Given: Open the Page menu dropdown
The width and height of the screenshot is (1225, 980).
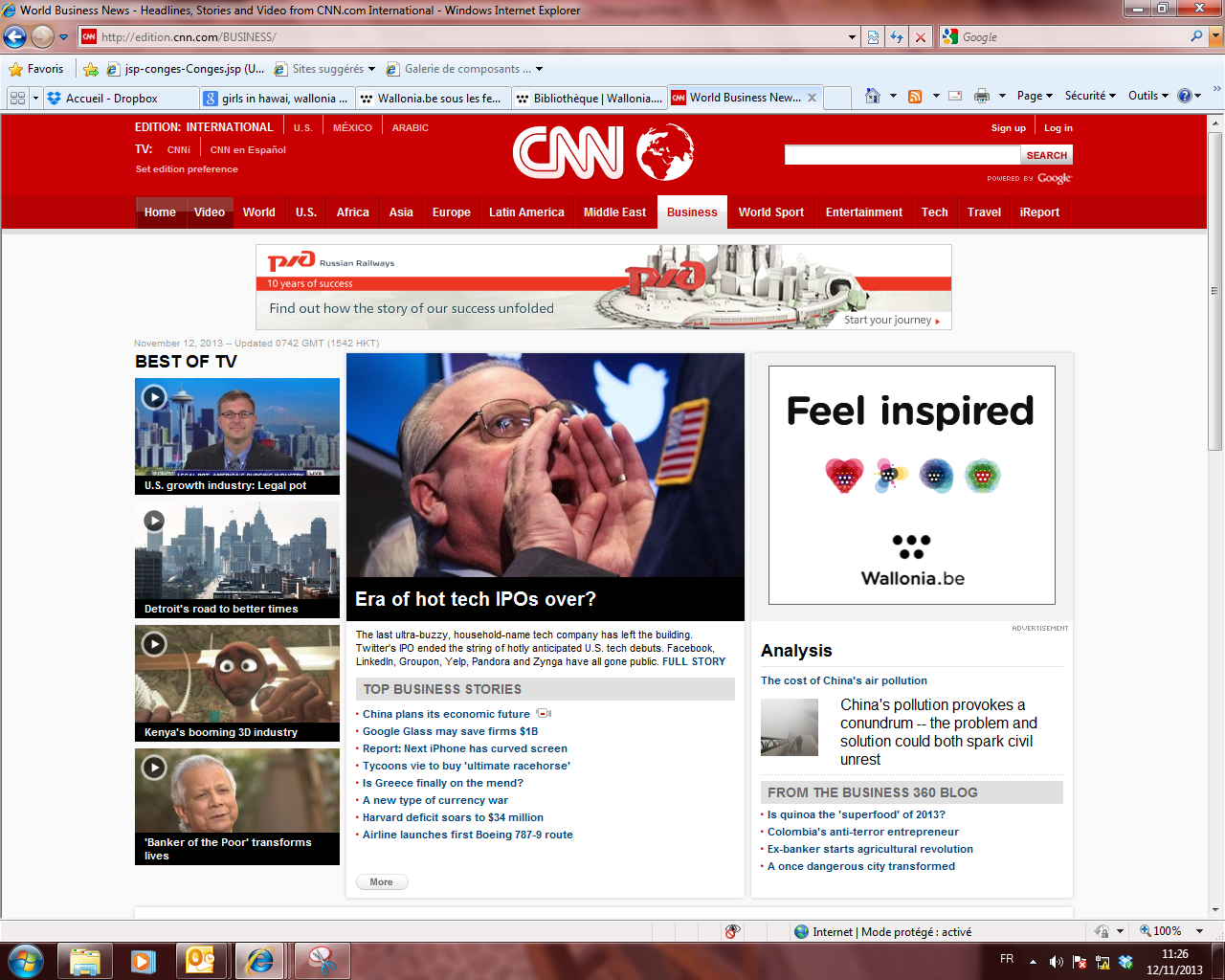Looking at the screenshot, I should coord(1035,96).
